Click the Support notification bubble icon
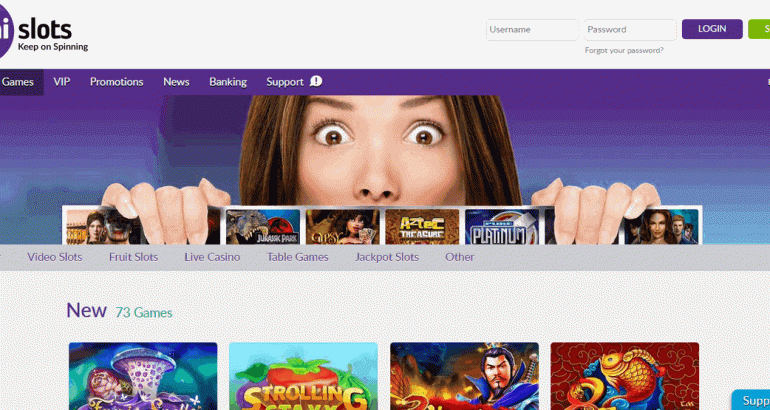Image resolution: width=770 pixels, height=410 pixels. (316, 81)
